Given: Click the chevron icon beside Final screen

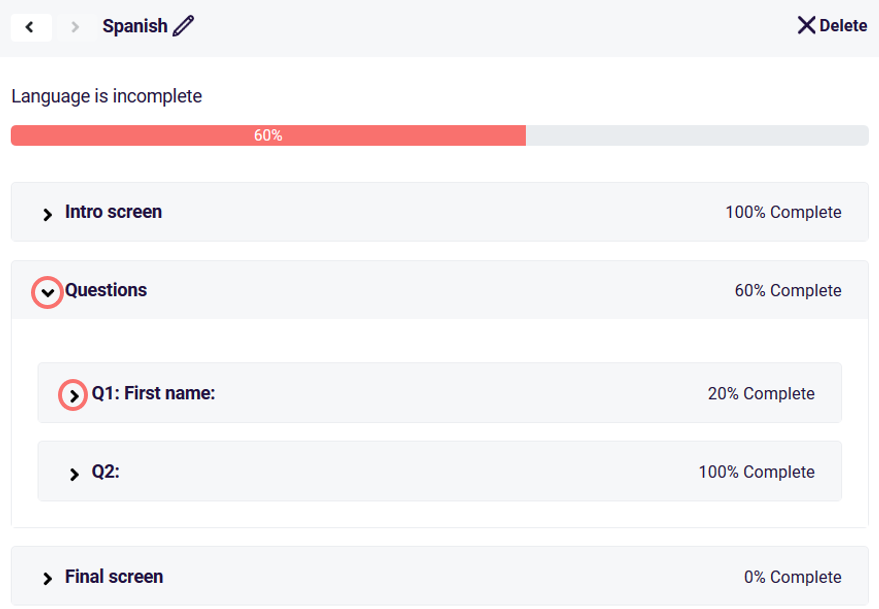Looking at the screenshot, I should 47,576.
